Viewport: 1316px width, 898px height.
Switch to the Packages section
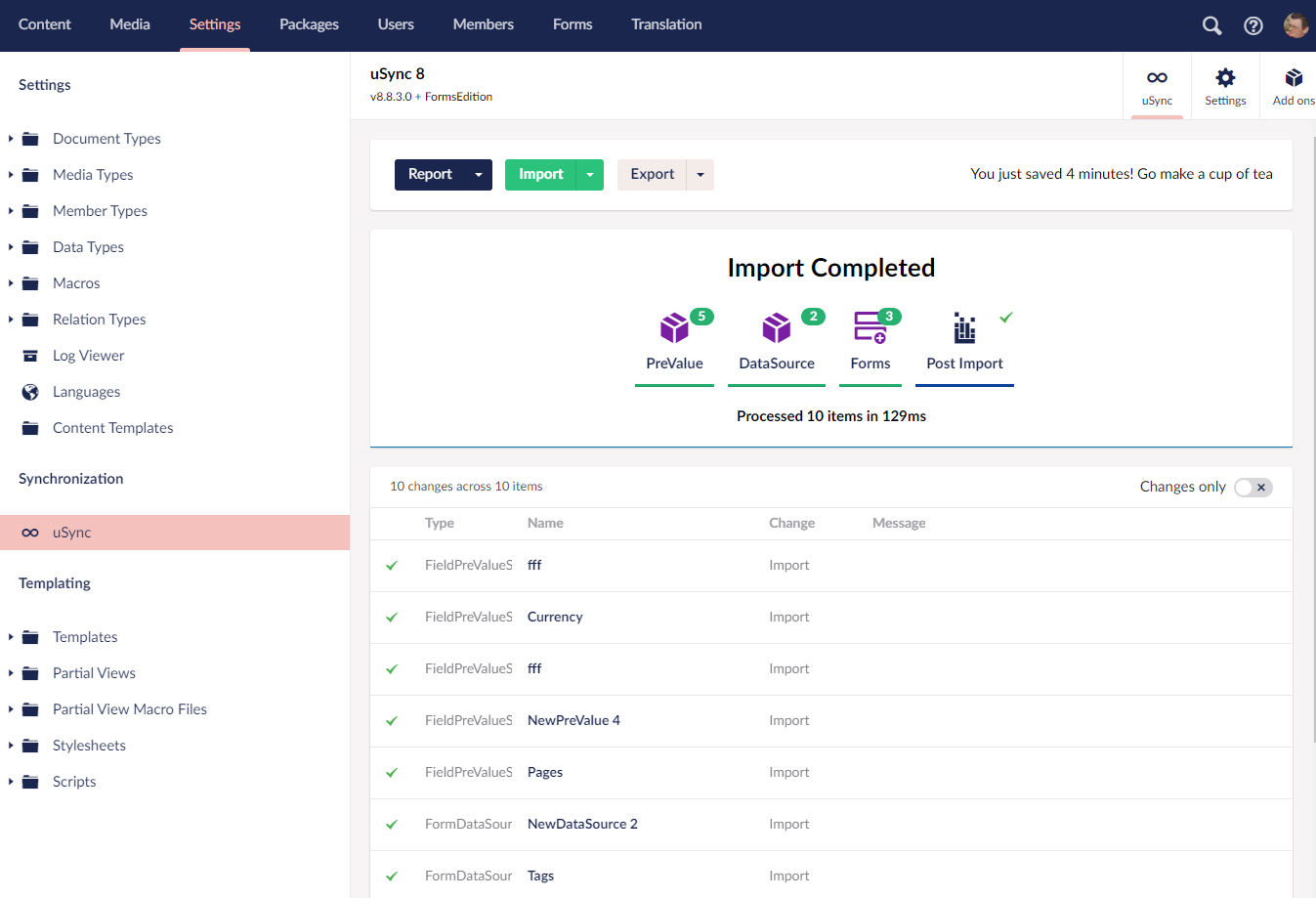tap(309, 24)
